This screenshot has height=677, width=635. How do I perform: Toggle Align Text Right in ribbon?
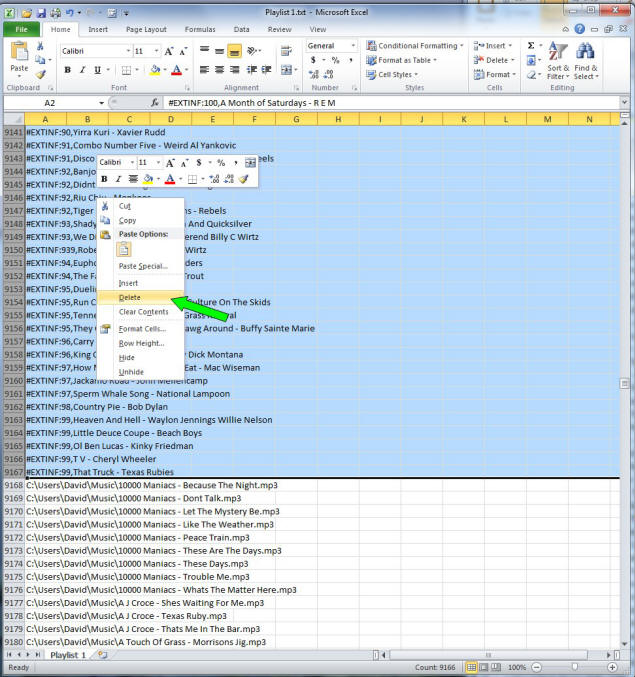point(234,70)
